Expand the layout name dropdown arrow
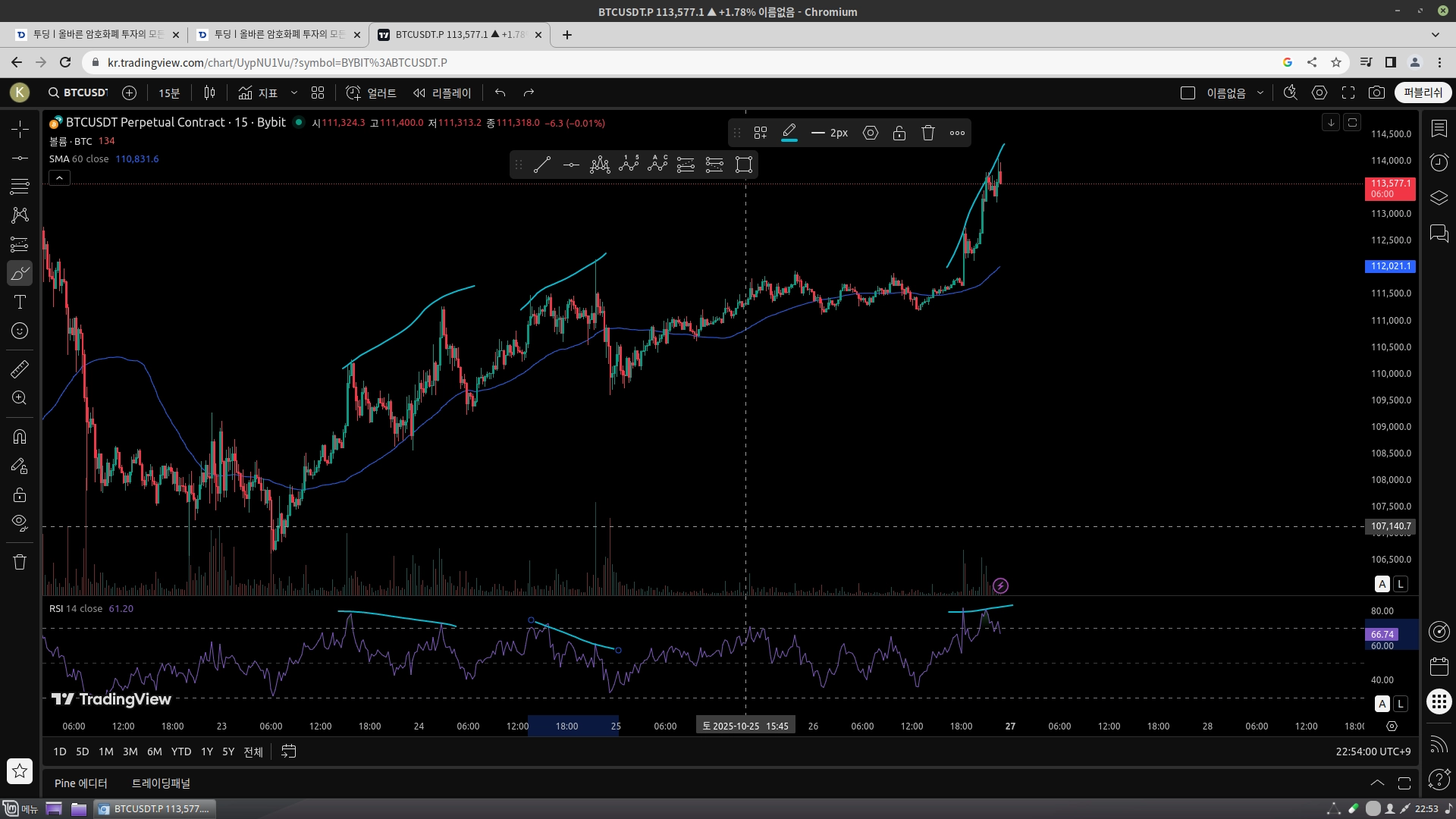The image size is (1456, 819). click(x=1260, y=93)
